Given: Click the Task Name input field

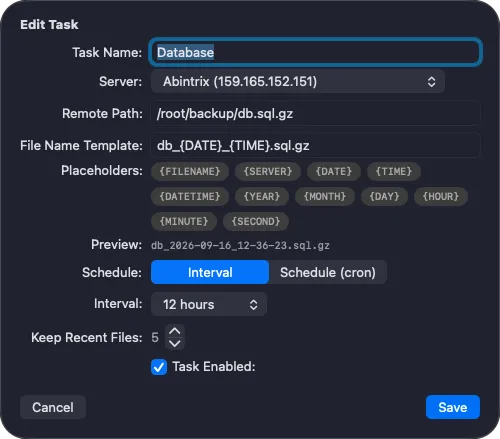Looking at the screenshot, I should pyautogui.click(x=315, y=52).
